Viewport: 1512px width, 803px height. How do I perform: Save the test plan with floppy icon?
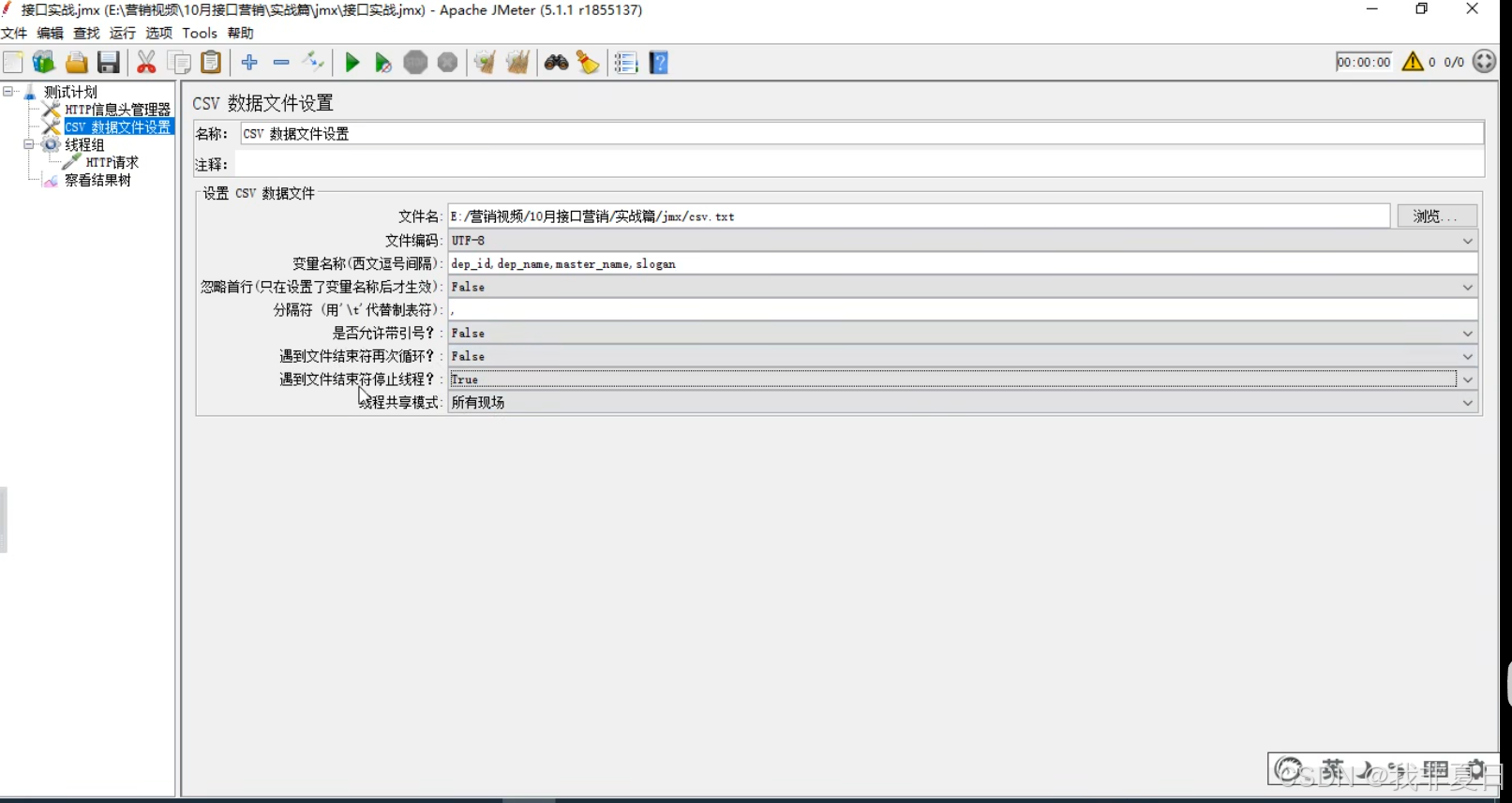coord(109,63)
